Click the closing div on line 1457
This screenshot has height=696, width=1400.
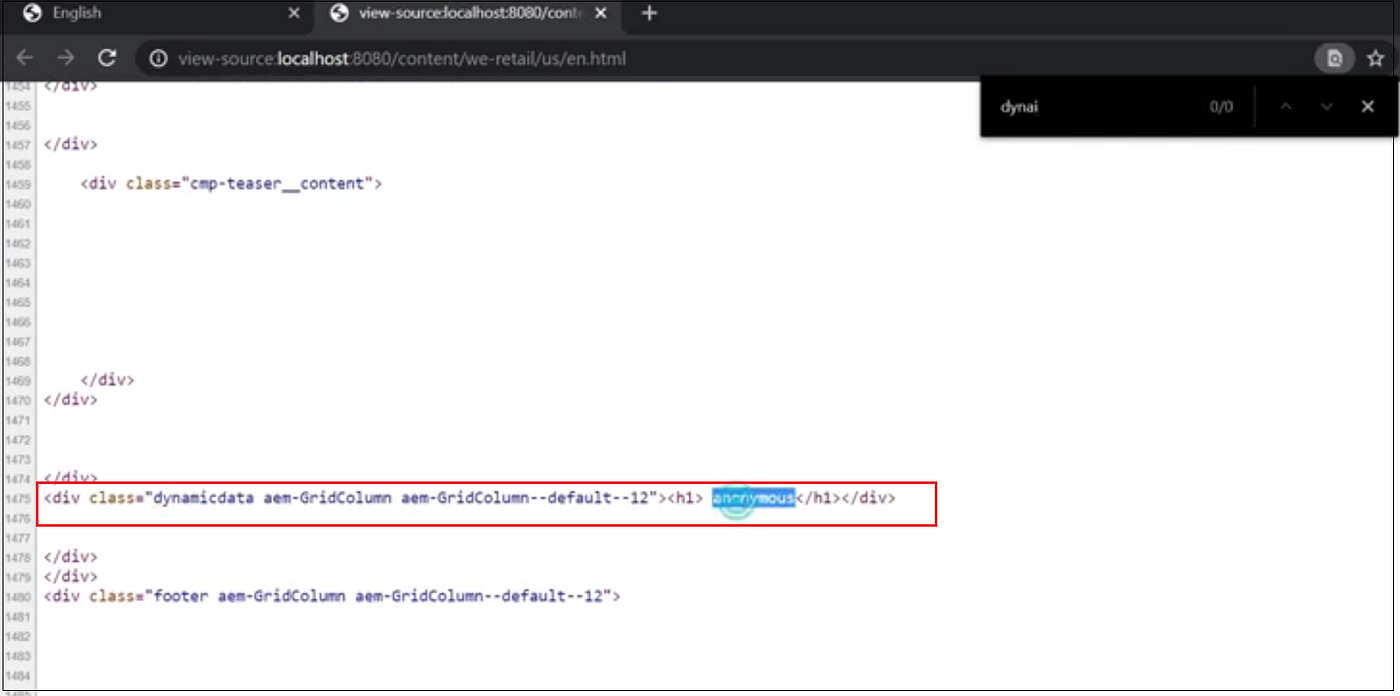click(71, 145)
